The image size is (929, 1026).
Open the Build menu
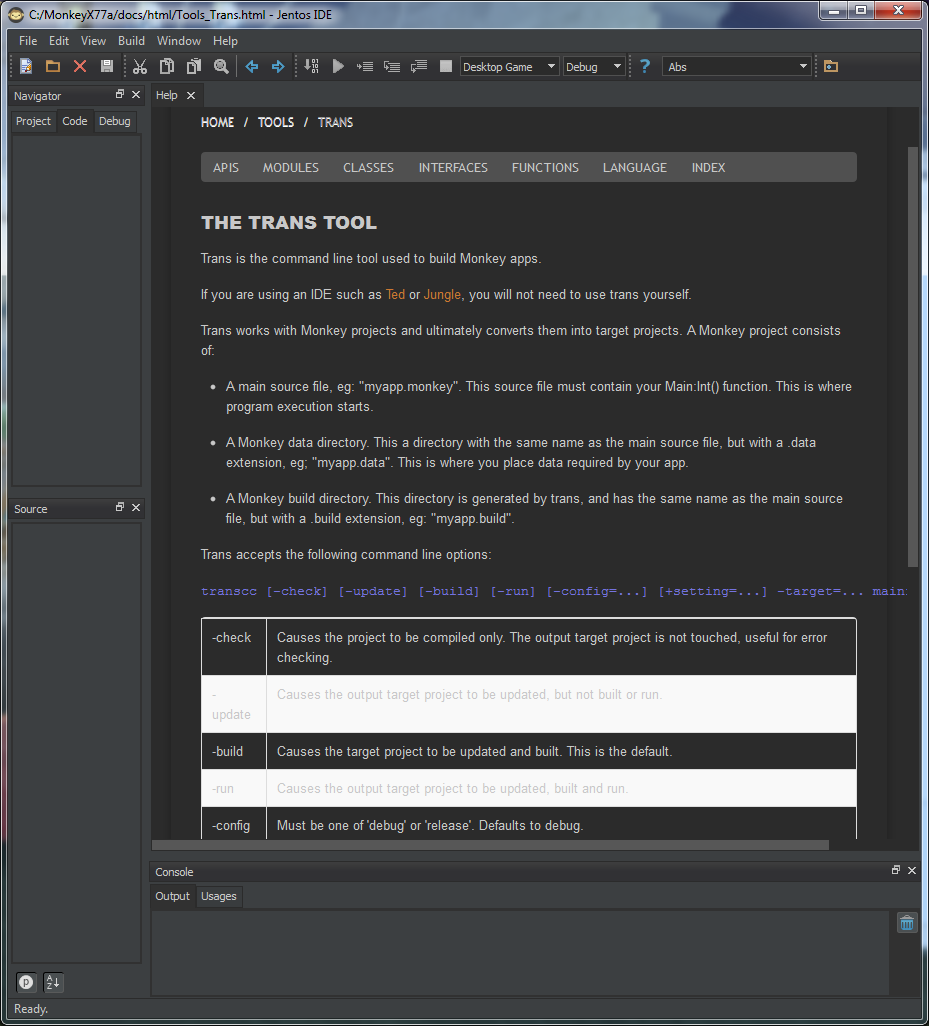(131, 41)
